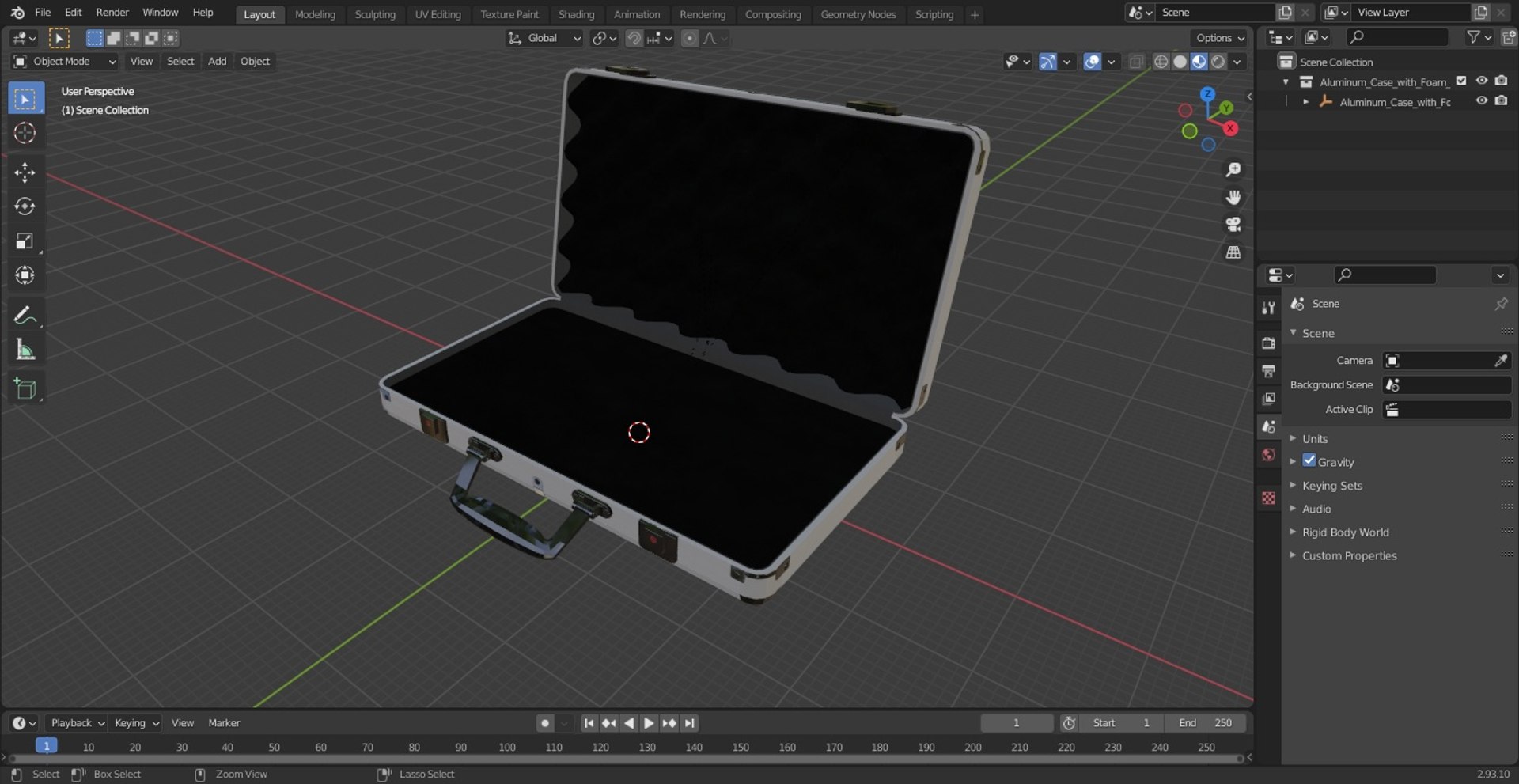Toggle the Gravity checkbox
1519x784 pixels.
pos(1309,460)
